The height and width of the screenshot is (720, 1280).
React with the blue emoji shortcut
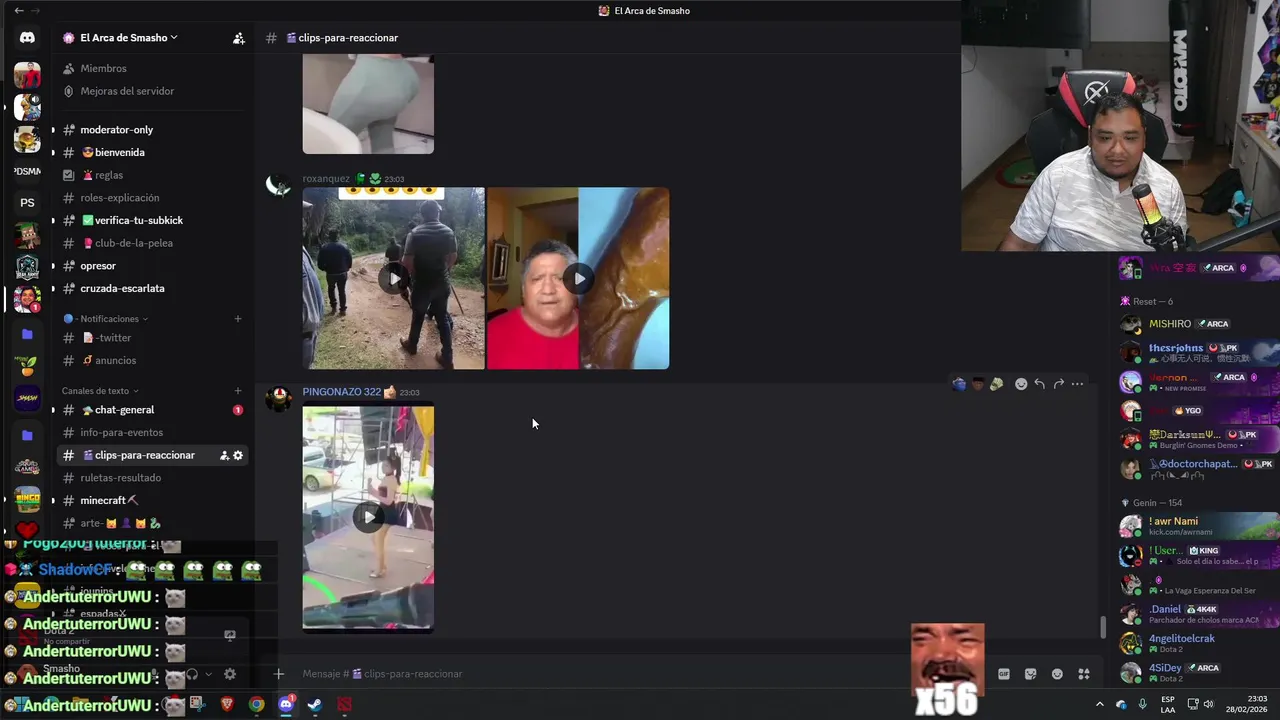(959, 384)
